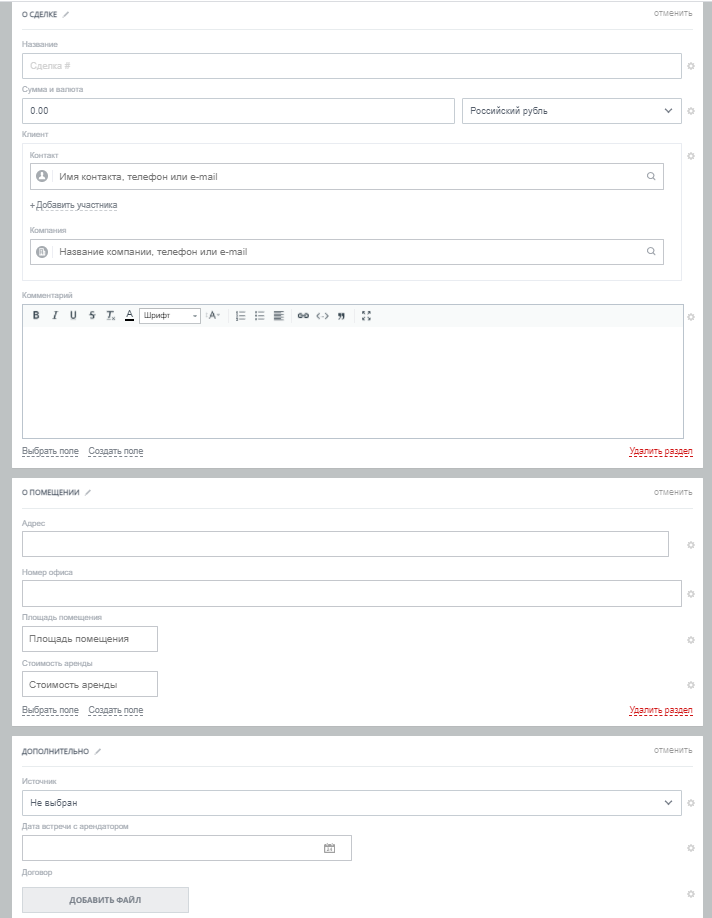This screenshot has height=918, width=712.
Task: Edit the О помещении section title
Action: (88, 492)
